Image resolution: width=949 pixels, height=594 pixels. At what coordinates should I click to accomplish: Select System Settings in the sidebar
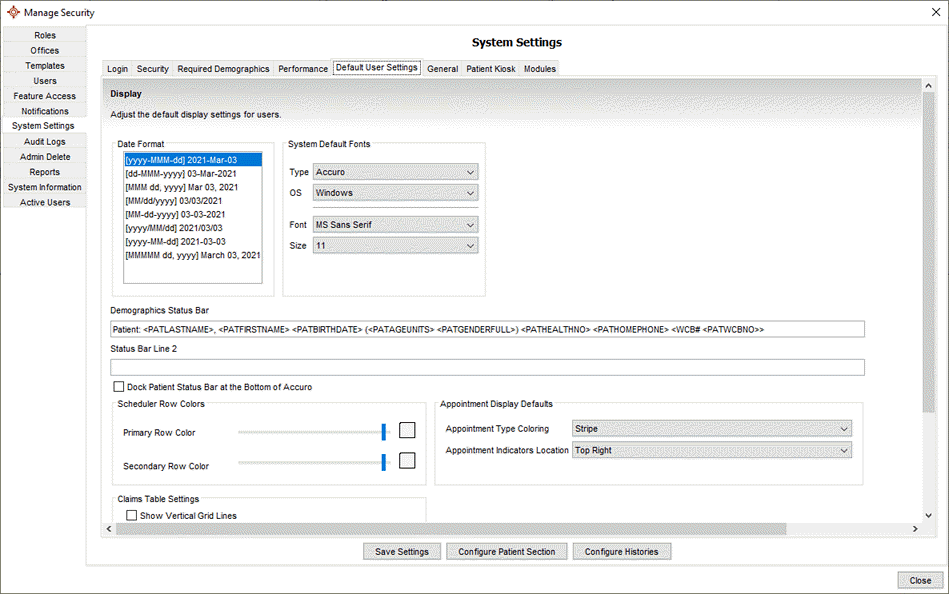coord(44,126)
